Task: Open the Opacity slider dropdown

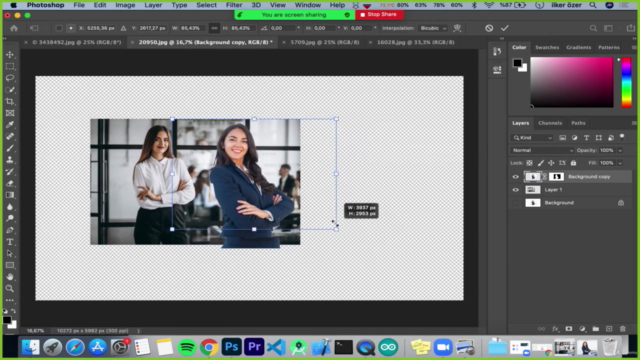Action: 620,150
